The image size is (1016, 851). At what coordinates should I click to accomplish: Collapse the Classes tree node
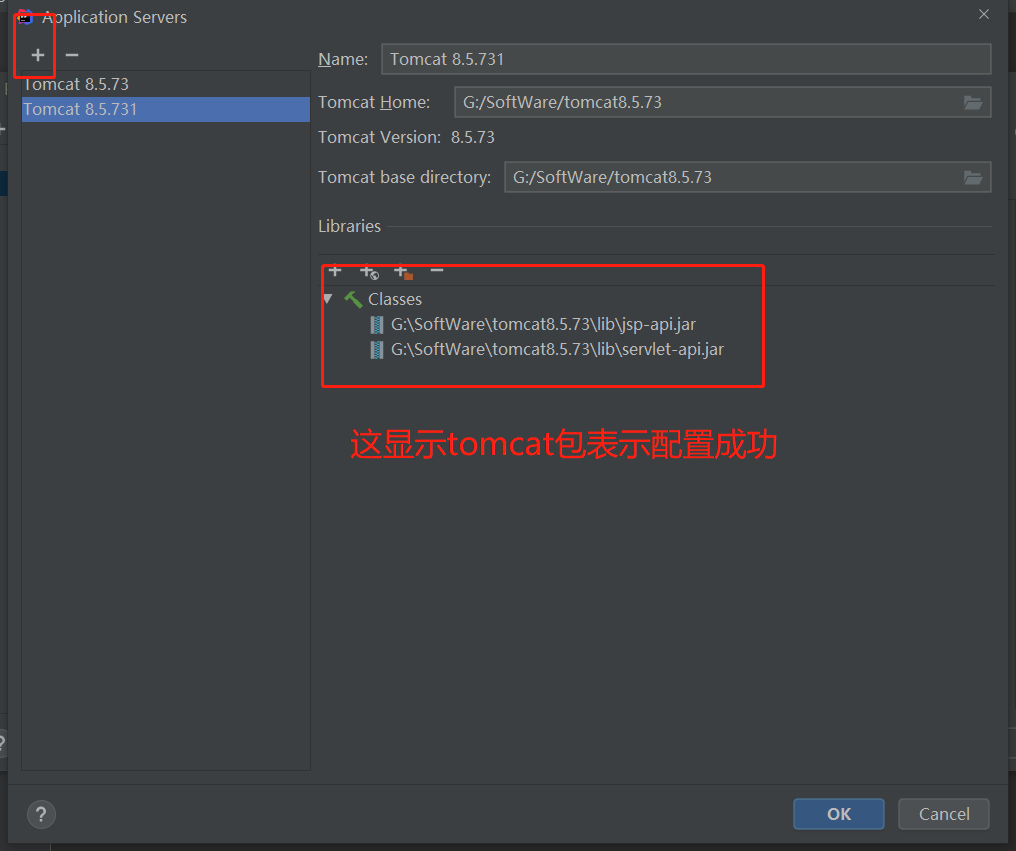point(328,299)
